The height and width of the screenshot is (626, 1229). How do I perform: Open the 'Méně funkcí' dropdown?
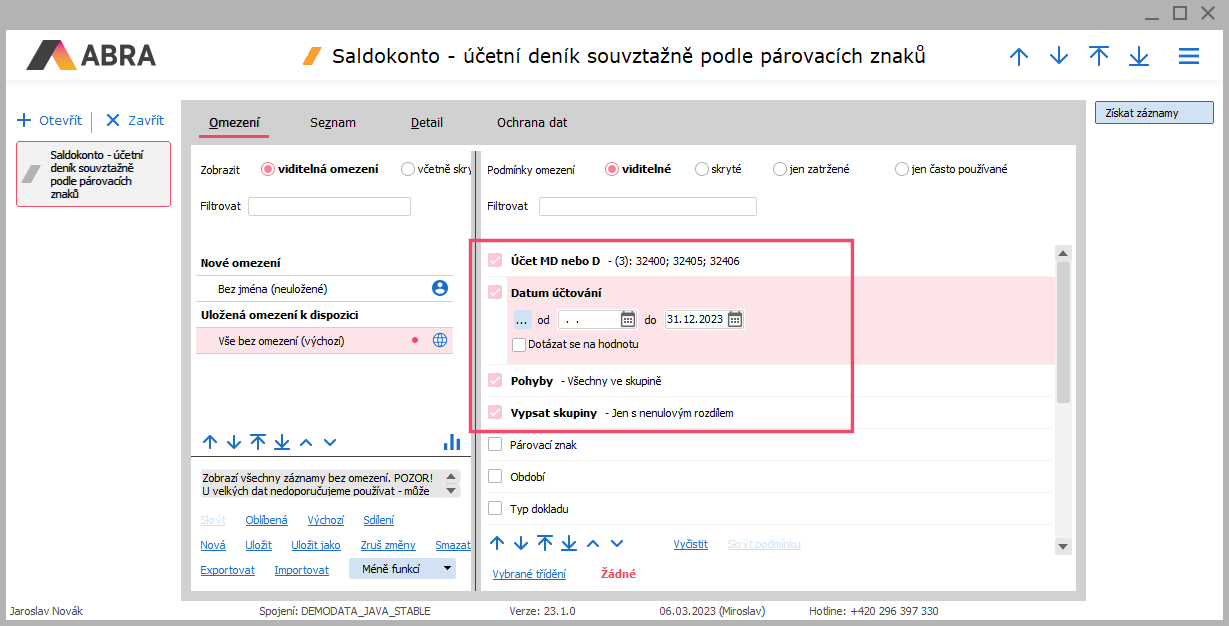point(402,569)
